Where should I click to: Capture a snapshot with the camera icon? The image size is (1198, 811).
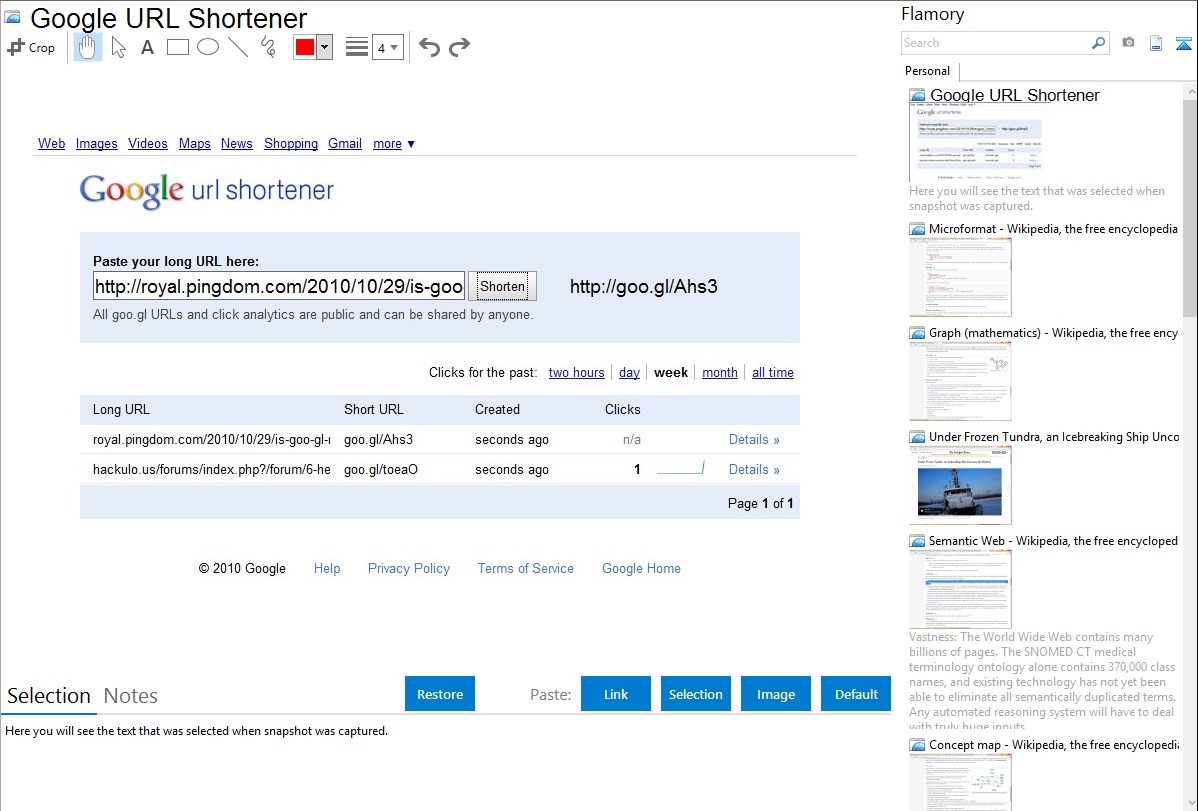point(1128,43)
